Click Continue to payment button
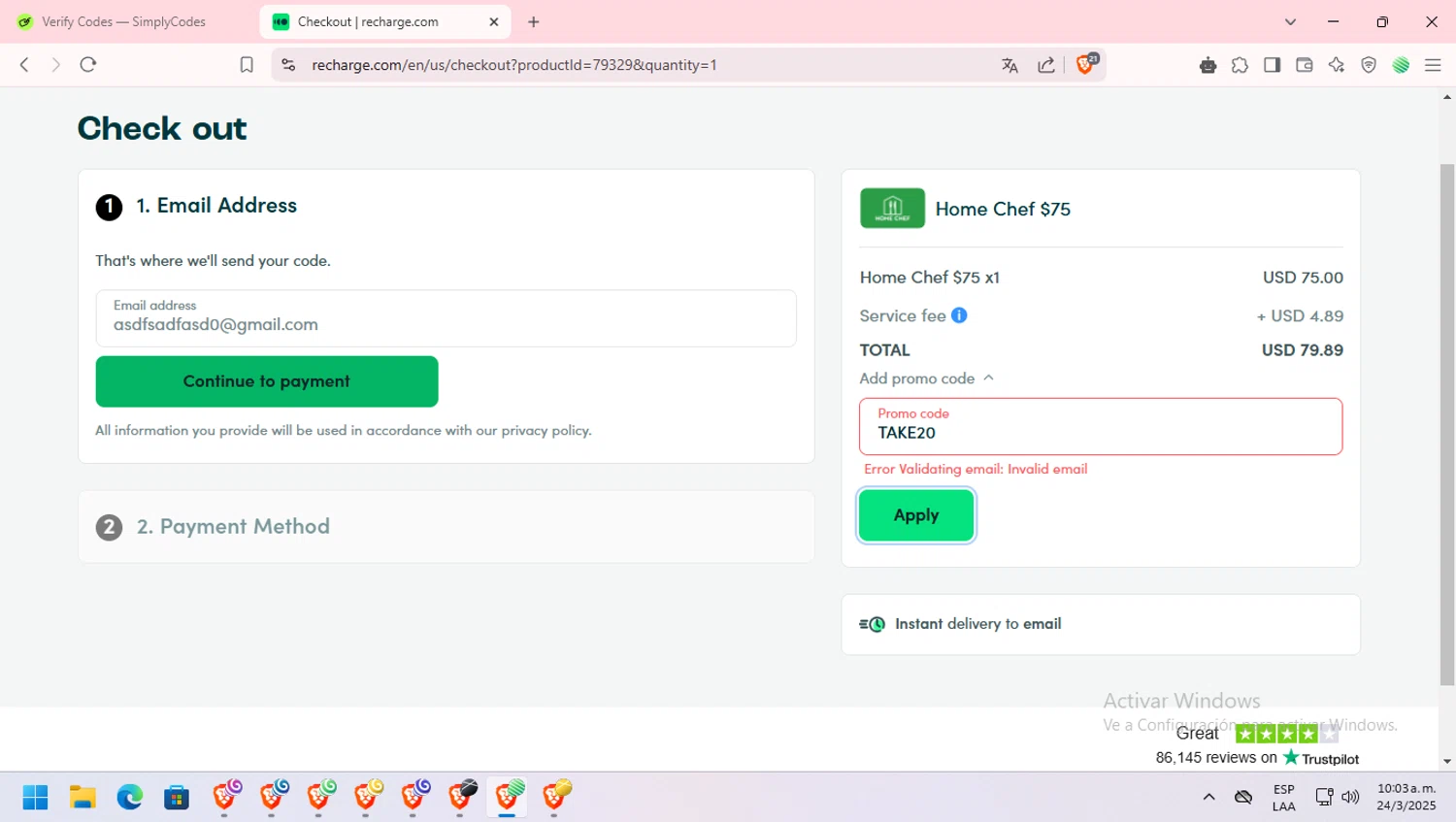This screenshot has width=1456, height=822. click(267, 381)
